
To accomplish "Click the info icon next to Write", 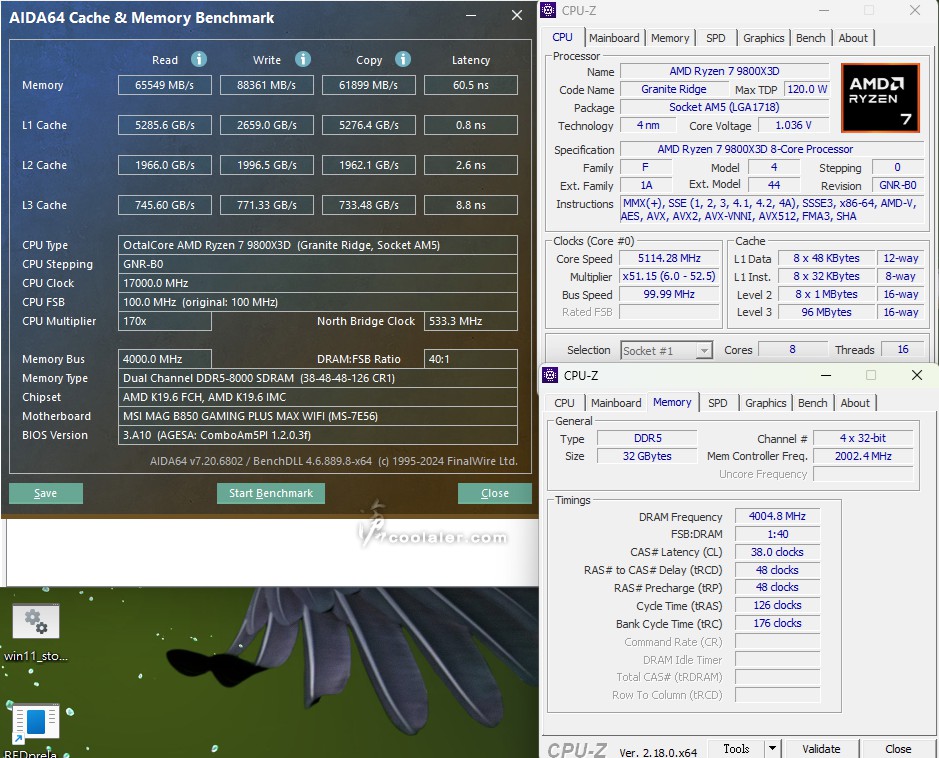I will [x=303, y=60].
